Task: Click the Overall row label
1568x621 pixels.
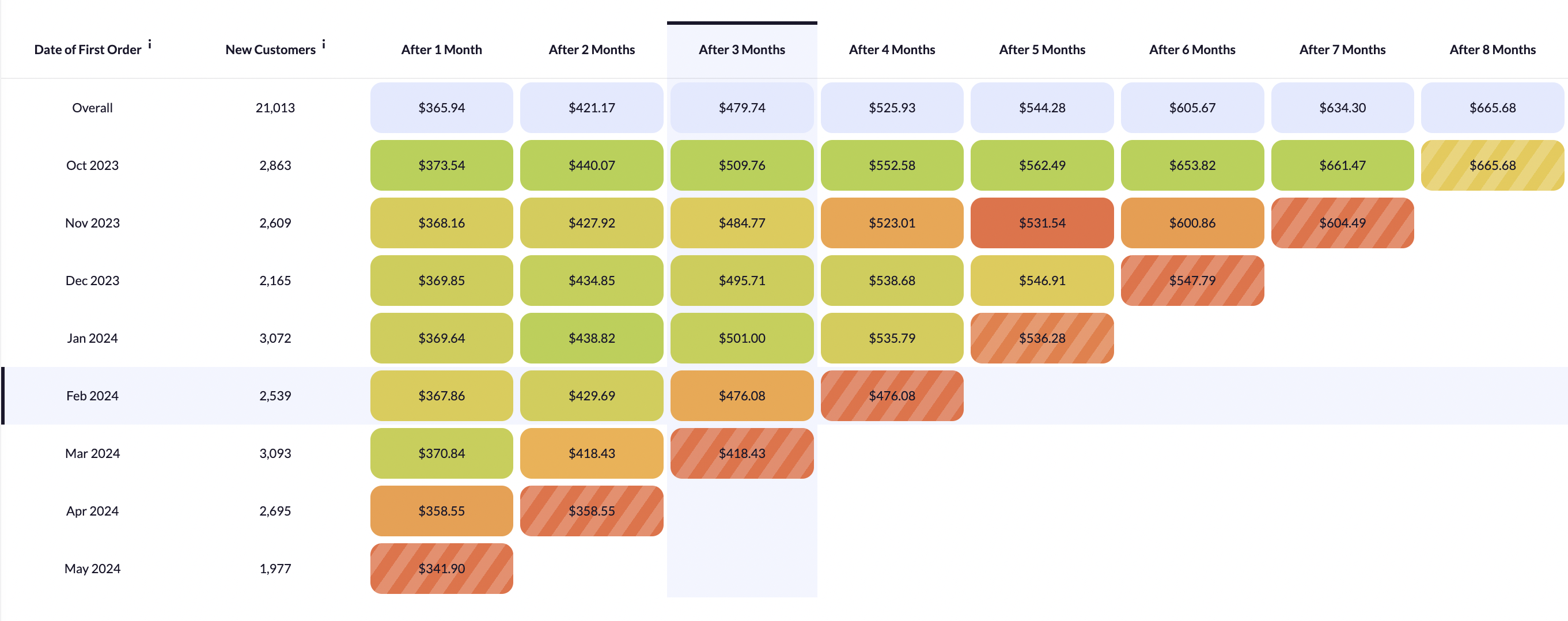Action: tap(93, 108)
